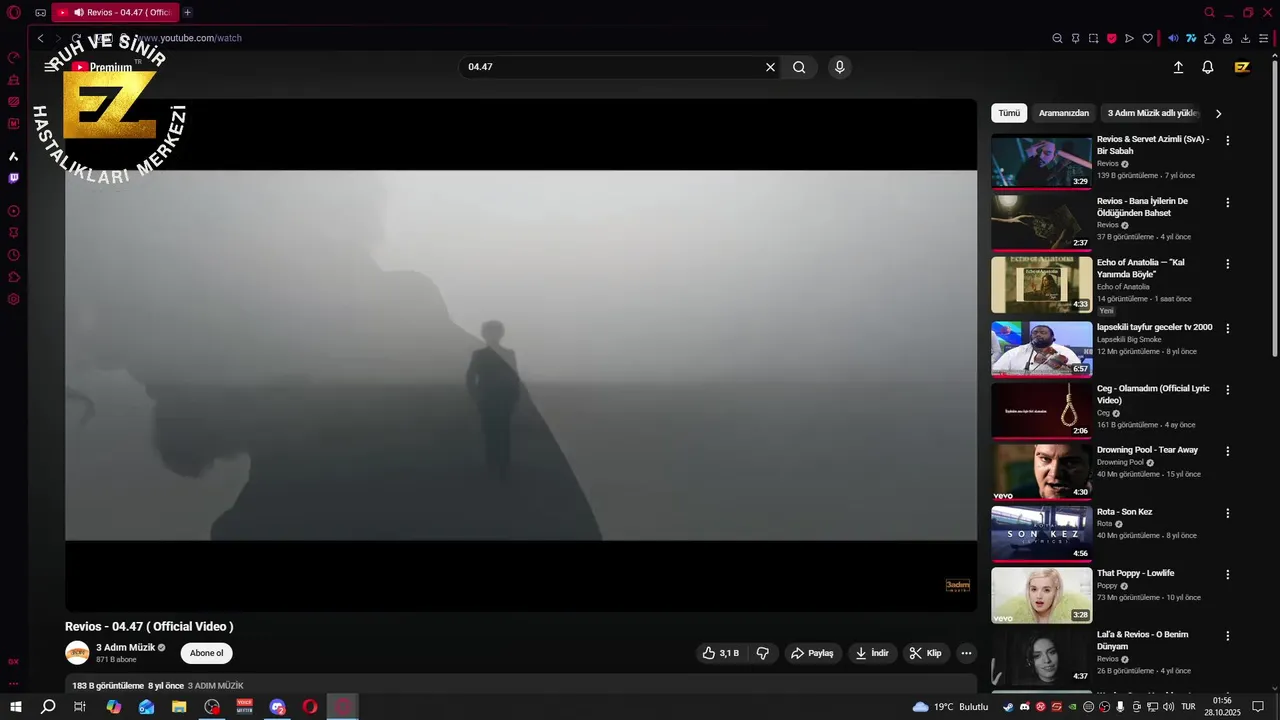
Task: Click the red ad-blocker shield icon
Action: [1111, 38]
